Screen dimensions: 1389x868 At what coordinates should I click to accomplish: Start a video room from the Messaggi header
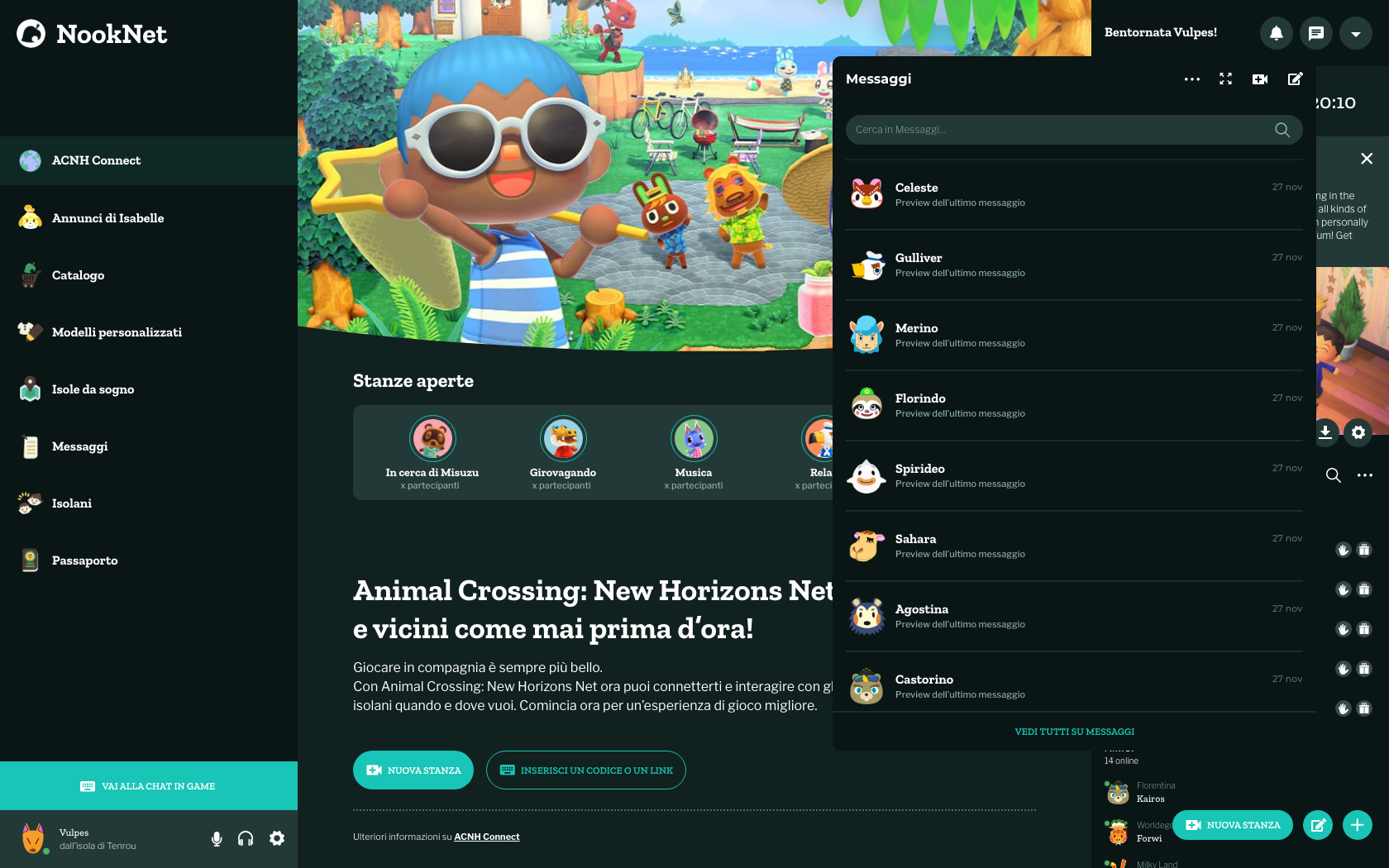point(1260,79)
